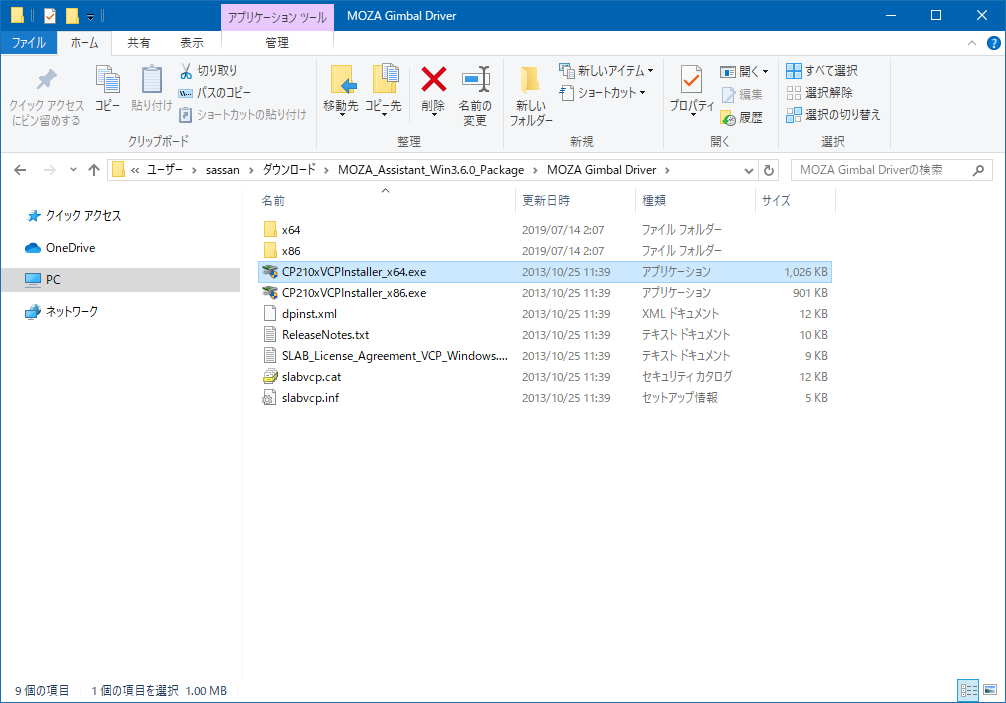1006x703 pixels.
Task: Select the x64 folder
Action: 545,230
